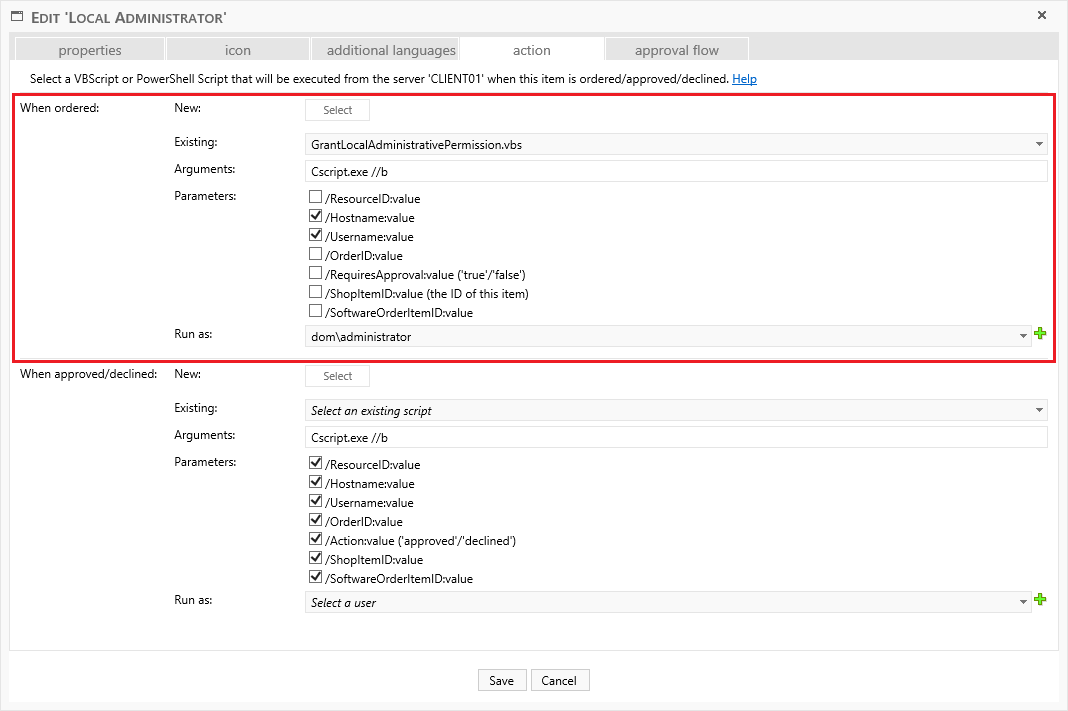Switch to the icon tab

click(238, 50)
